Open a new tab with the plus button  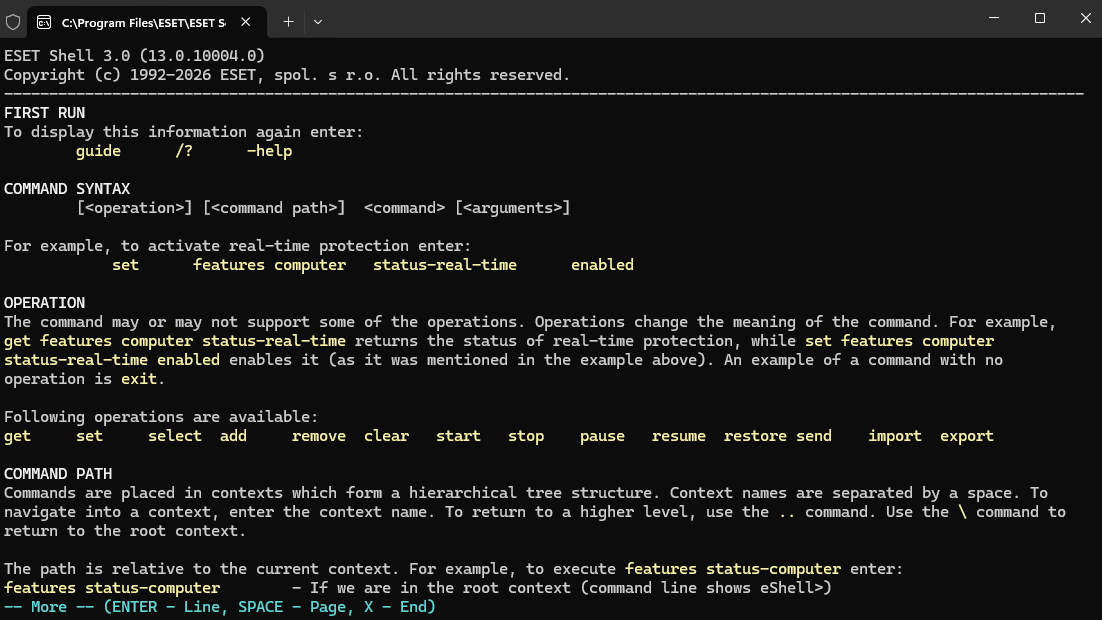(x=288, y=22)
